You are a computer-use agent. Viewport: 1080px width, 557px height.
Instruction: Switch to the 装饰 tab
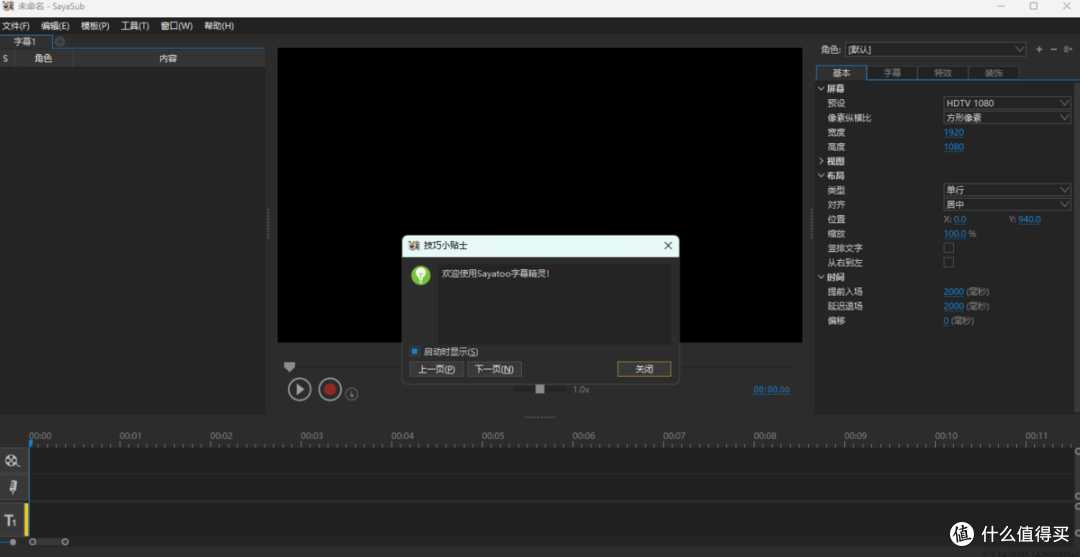point(993,73)
